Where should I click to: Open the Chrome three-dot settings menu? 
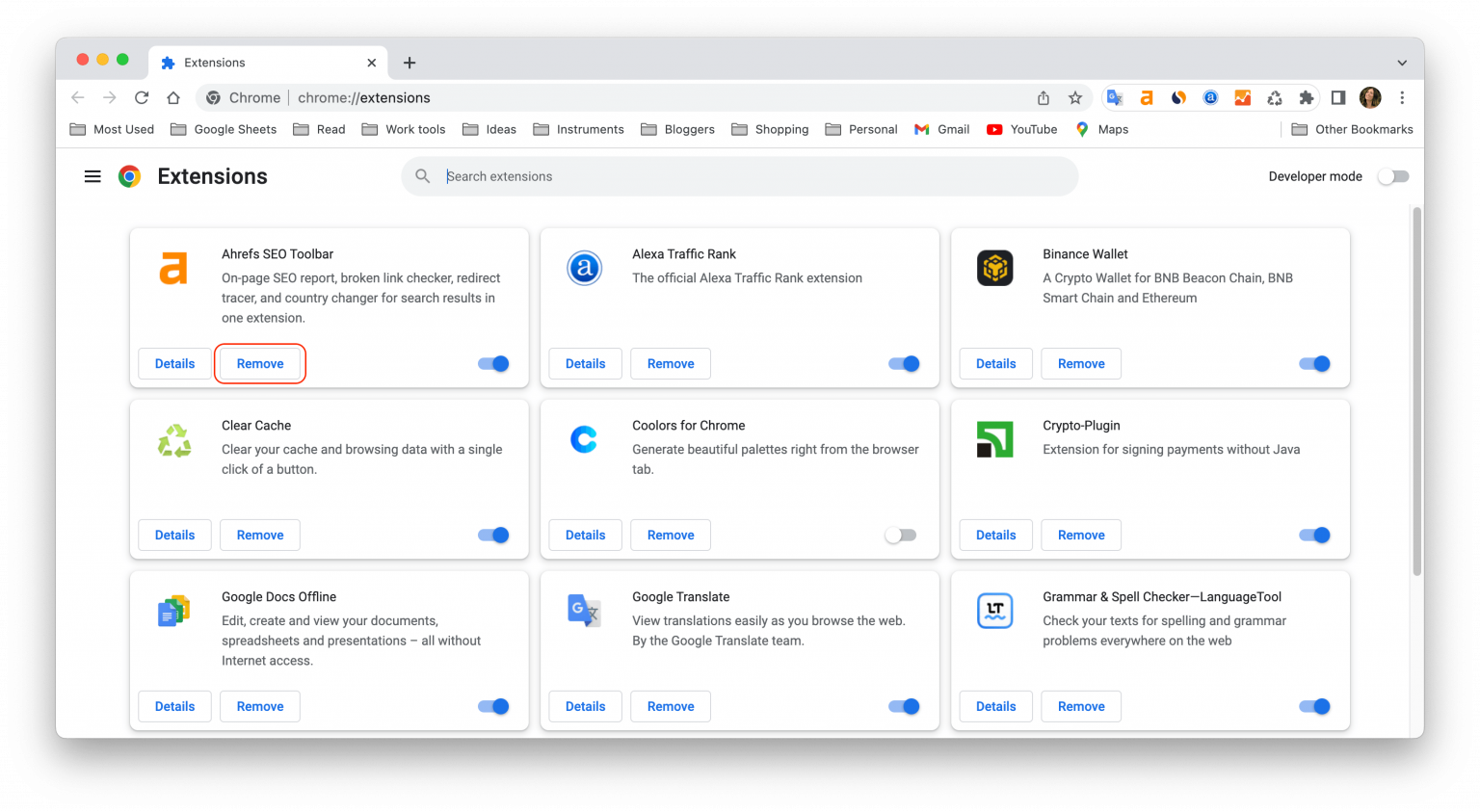click(x=1402, y=97)
